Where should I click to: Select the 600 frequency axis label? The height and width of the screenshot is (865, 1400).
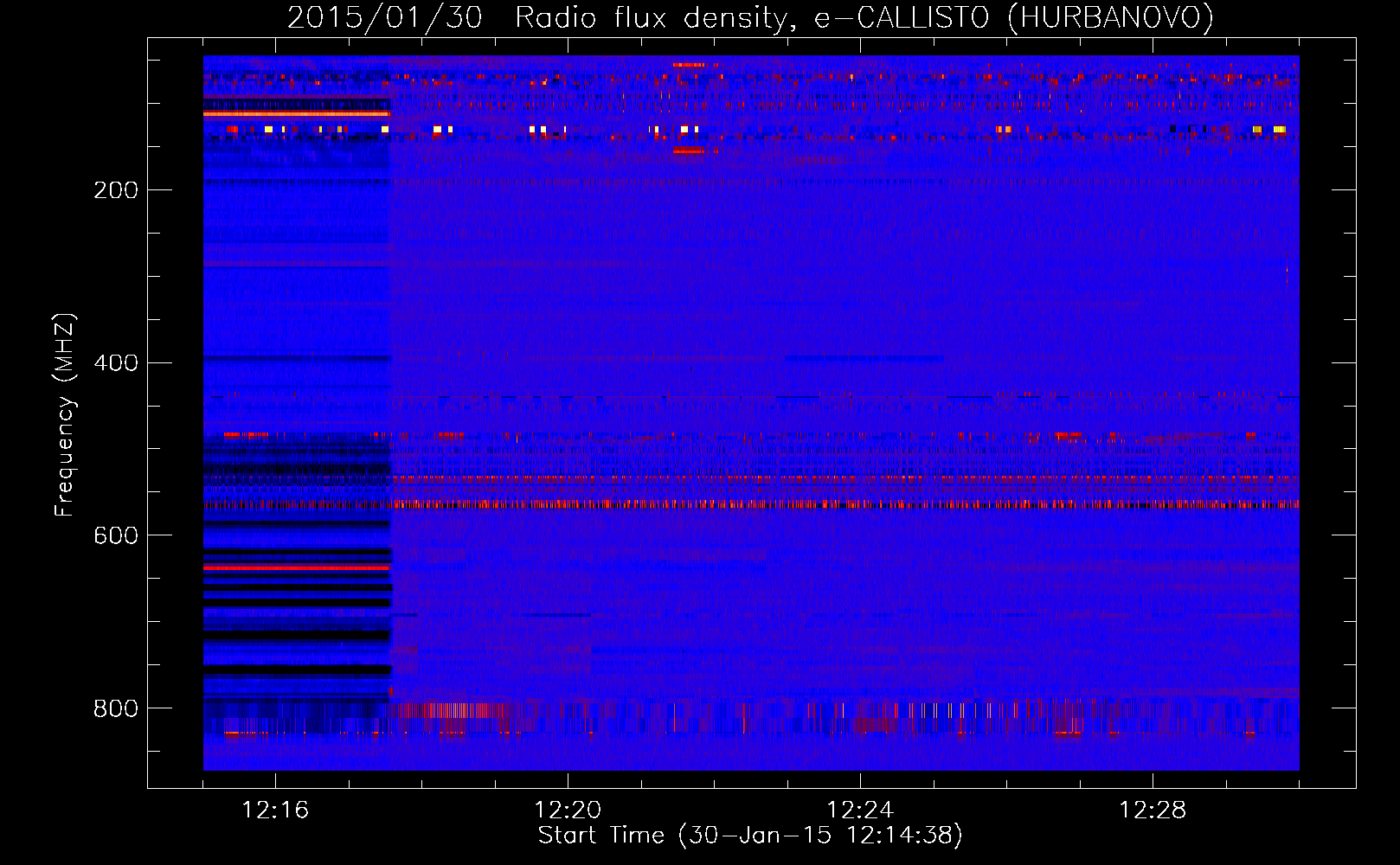pos(116,536)
